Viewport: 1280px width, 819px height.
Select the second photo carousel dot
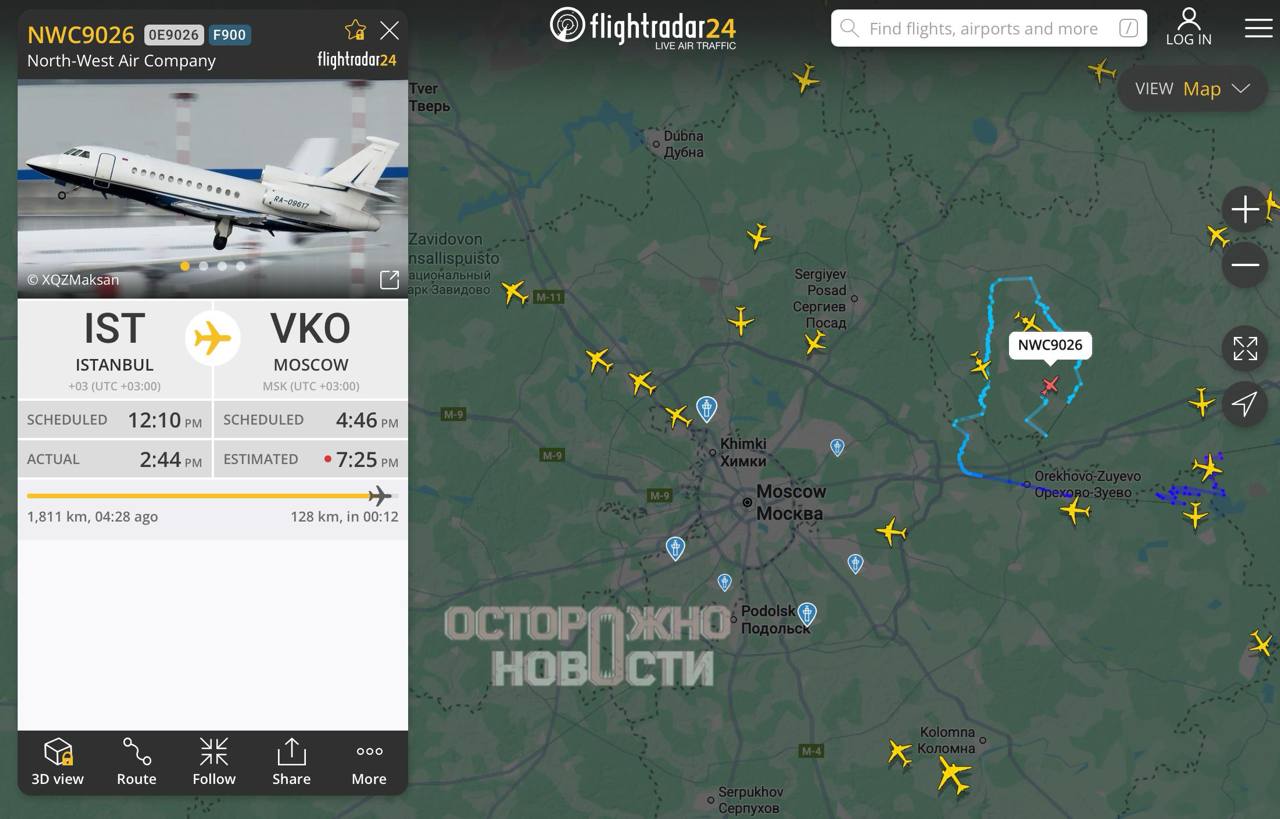coord(204,266)
